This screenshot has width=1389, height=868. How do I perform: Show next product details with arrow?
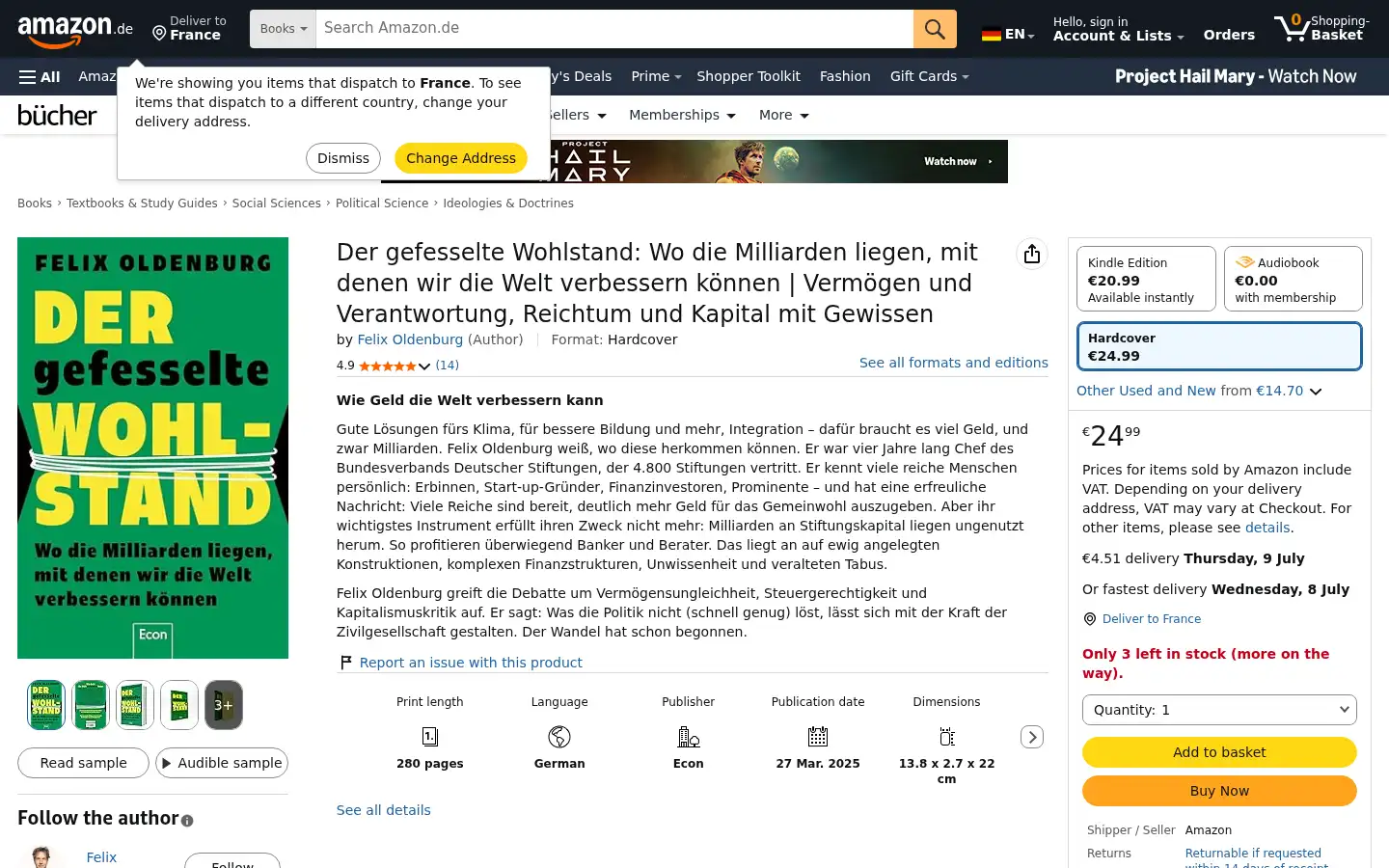pos(1032,737)
